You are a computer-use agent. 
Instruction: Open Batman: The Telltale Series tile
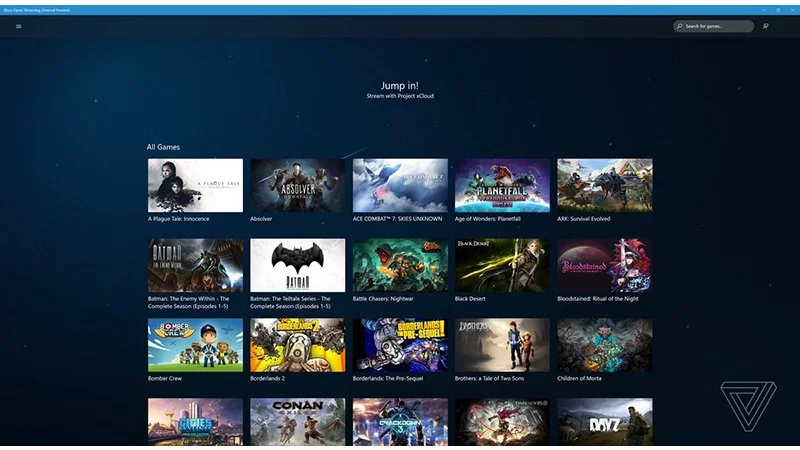point(297,265)
